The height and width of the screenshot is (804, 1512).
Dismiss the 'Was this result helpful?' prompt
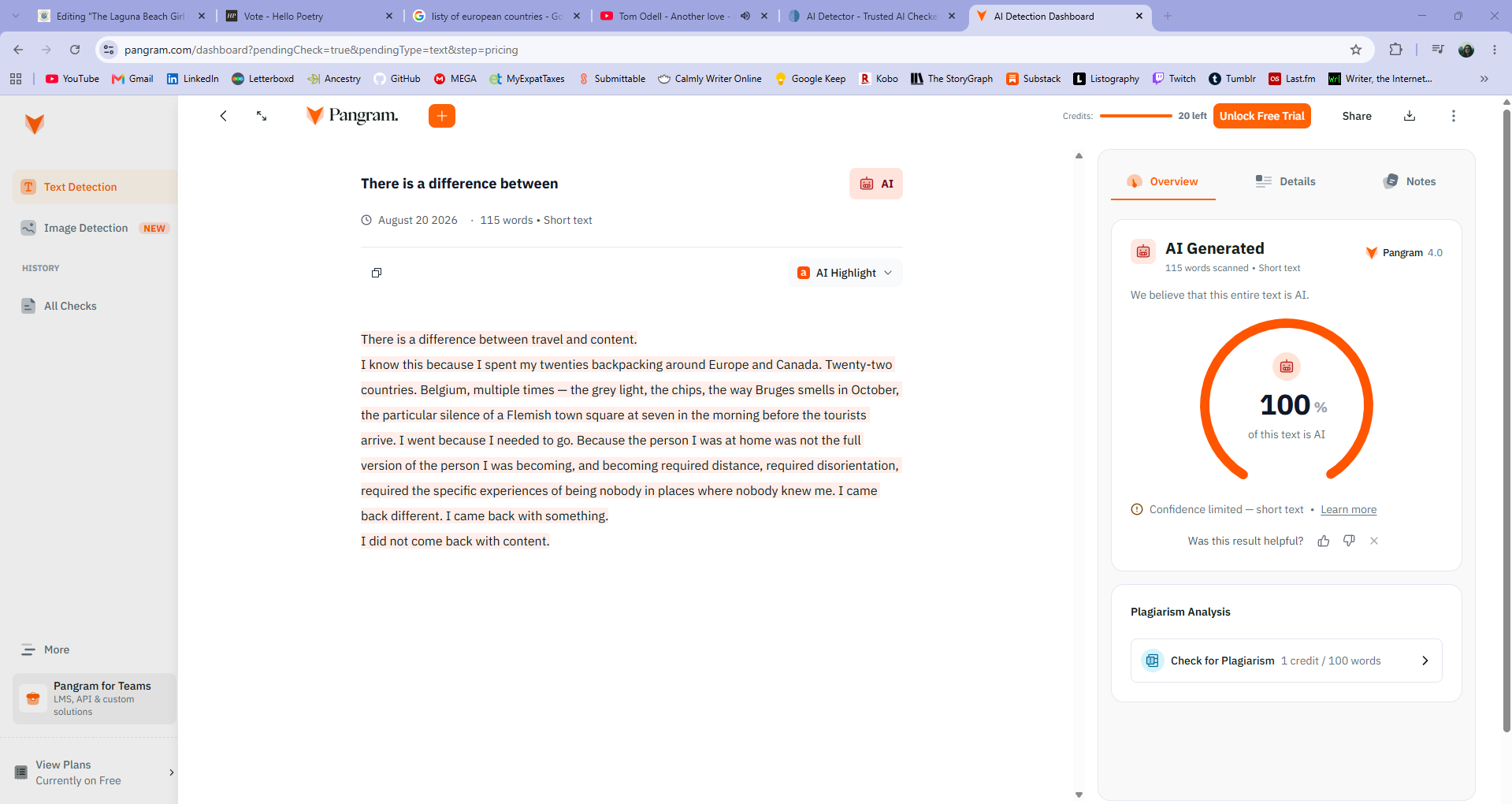(1374, 541)
